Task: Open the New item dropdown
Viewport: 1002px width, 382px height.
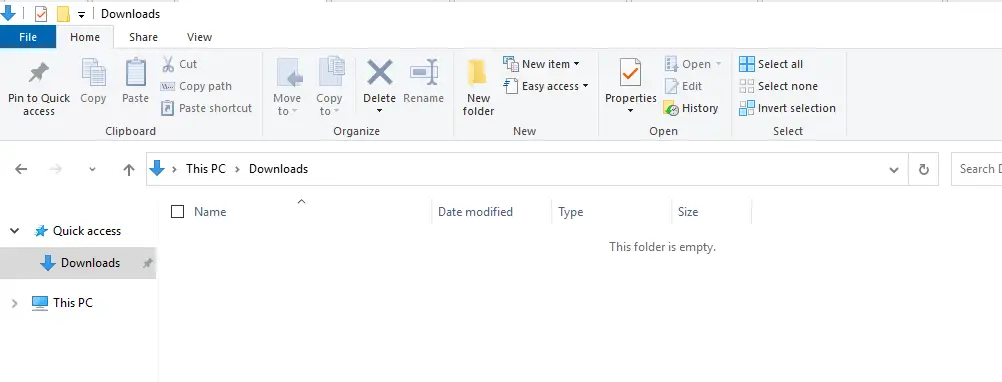Action: (541, 64)
